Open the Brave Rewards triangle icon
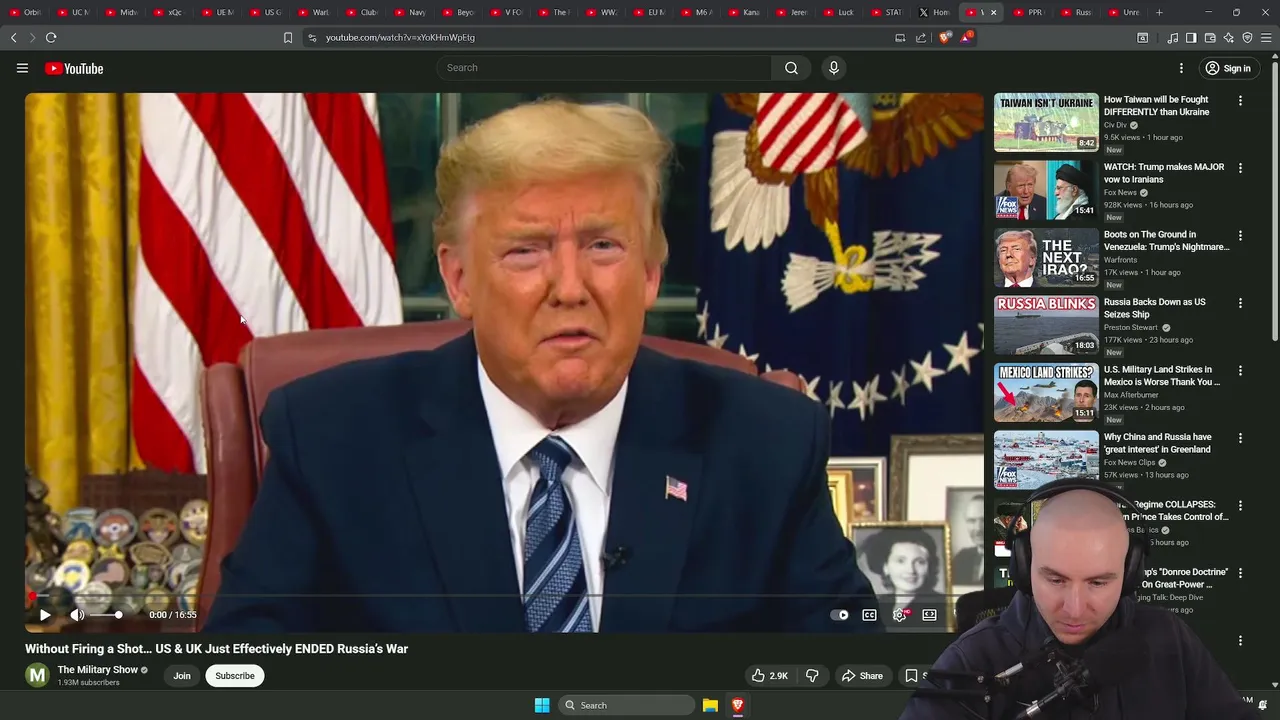The width and height of the screenshot is (1280, 720). (966, 37)
